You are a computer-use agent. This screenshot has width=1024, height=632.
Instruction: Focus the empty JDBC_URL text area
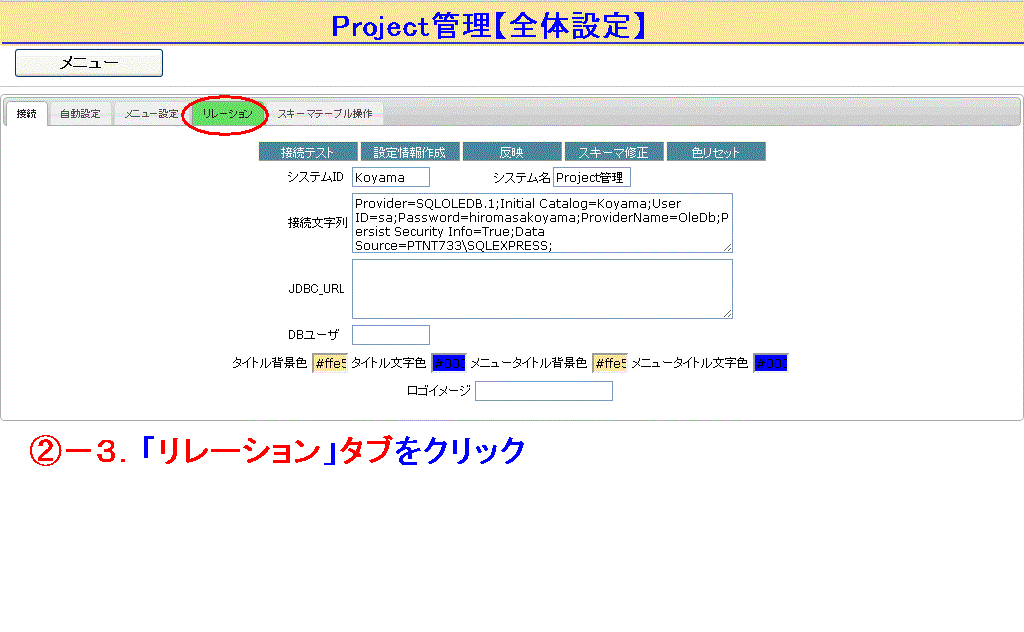(541, 289)
